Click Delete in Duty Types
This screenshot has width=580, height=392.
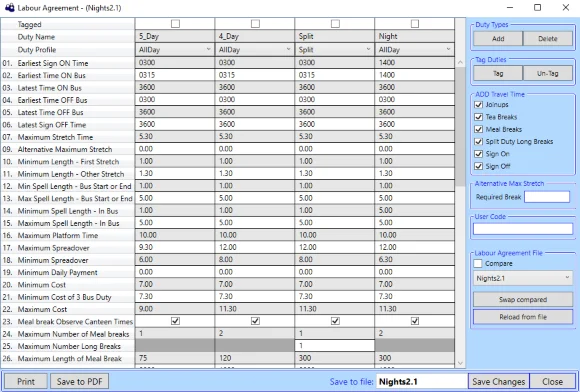click(548, 38)
